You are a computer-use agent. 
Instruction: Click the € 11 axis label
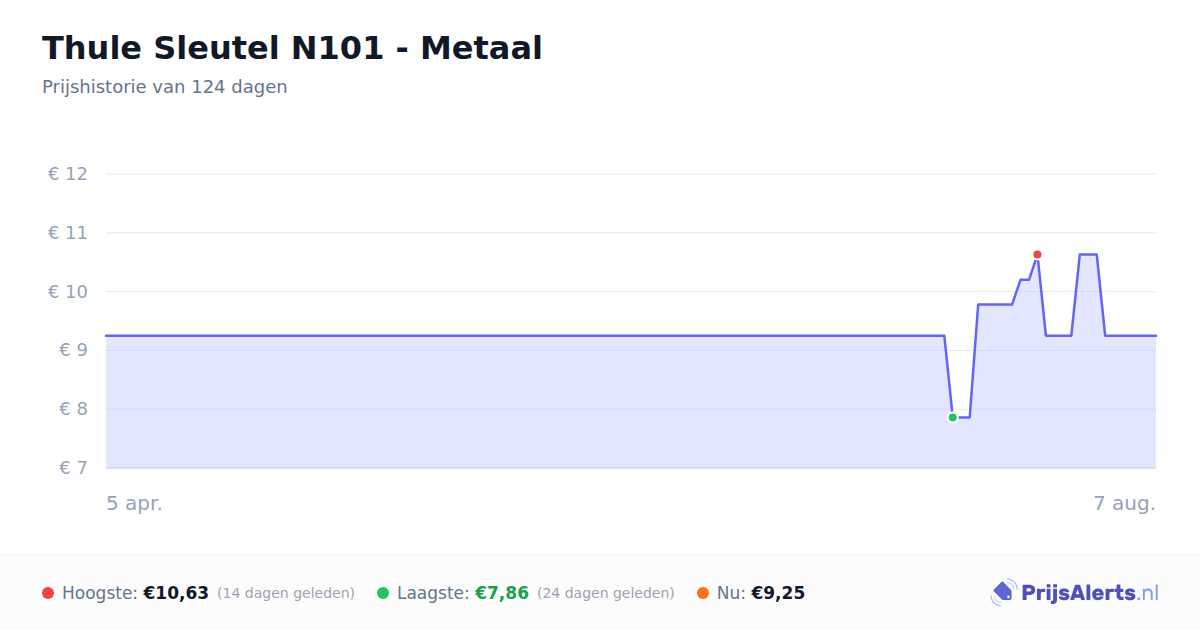pos(68,233)
